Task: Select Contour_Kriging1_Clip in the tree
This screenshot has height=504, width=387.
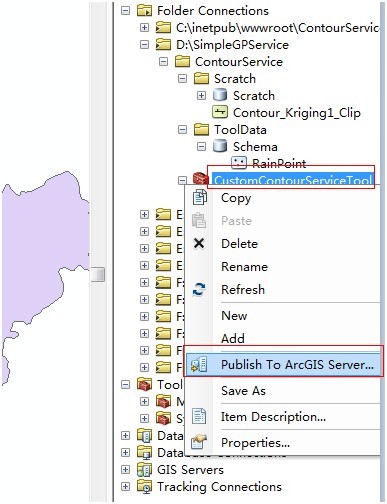Action: tap(297, 113)
